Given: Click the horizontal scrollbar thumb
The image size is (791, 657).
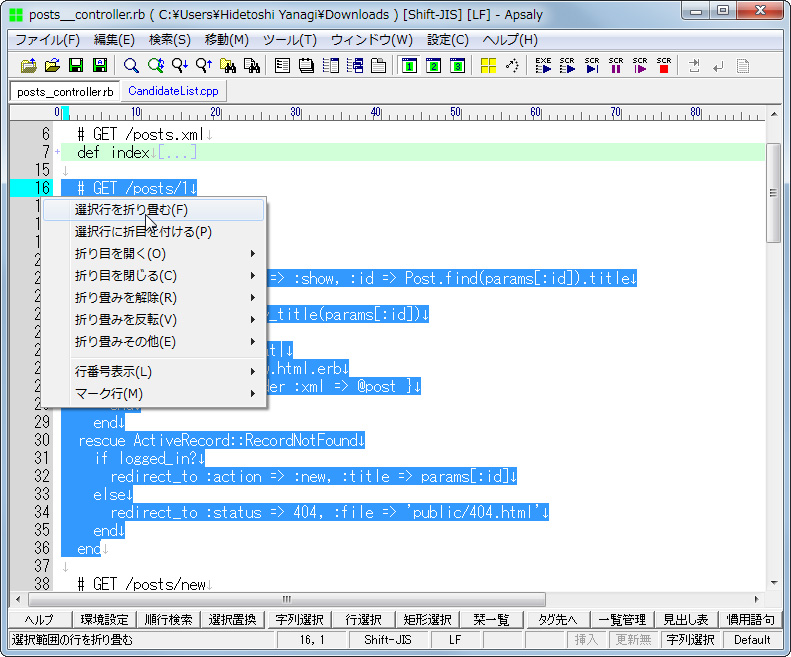Looking at the screenshot, I should (287, 599).
